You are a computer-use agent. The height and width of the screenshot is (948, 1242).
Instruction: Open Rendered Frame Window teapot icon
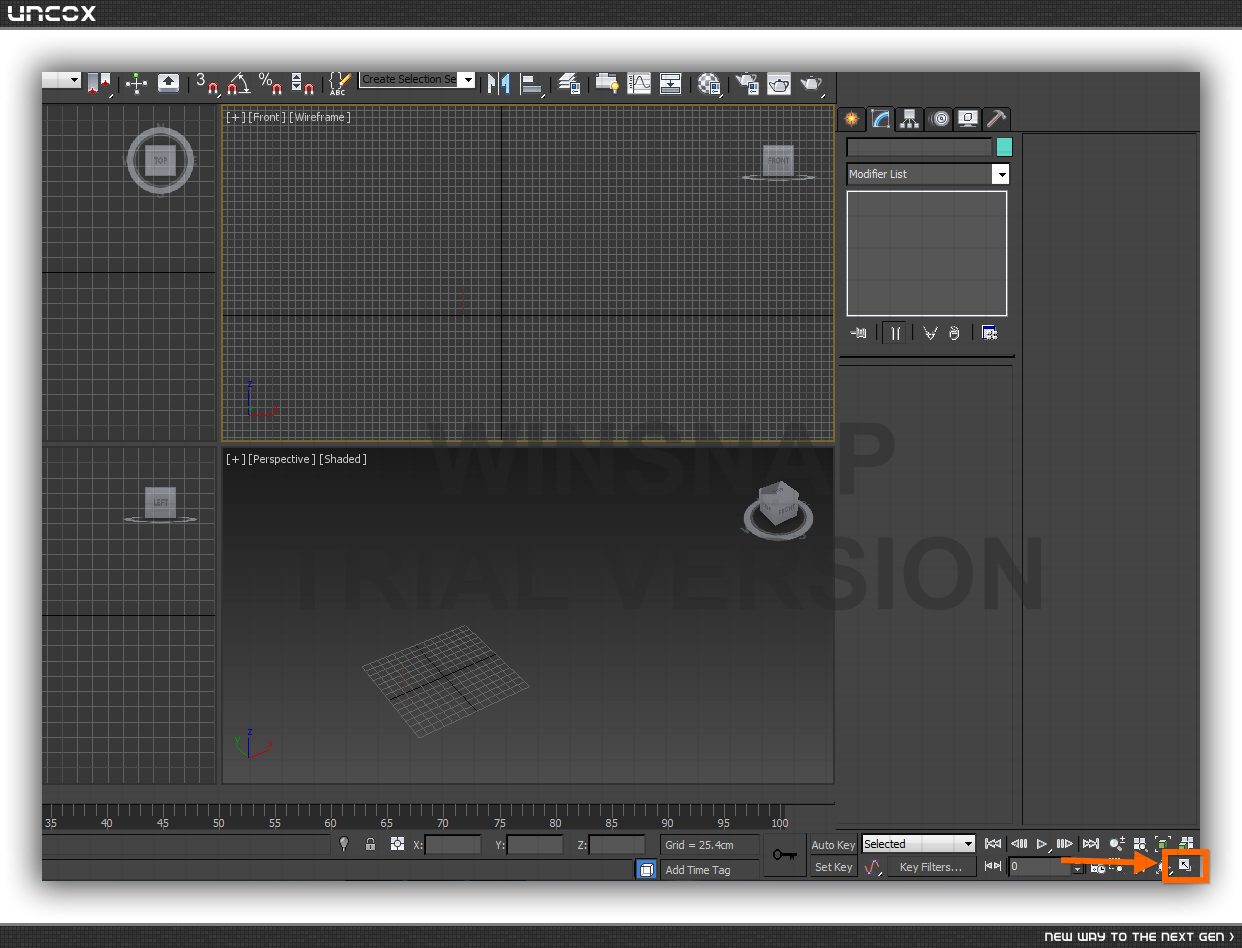tap(779, 83)
